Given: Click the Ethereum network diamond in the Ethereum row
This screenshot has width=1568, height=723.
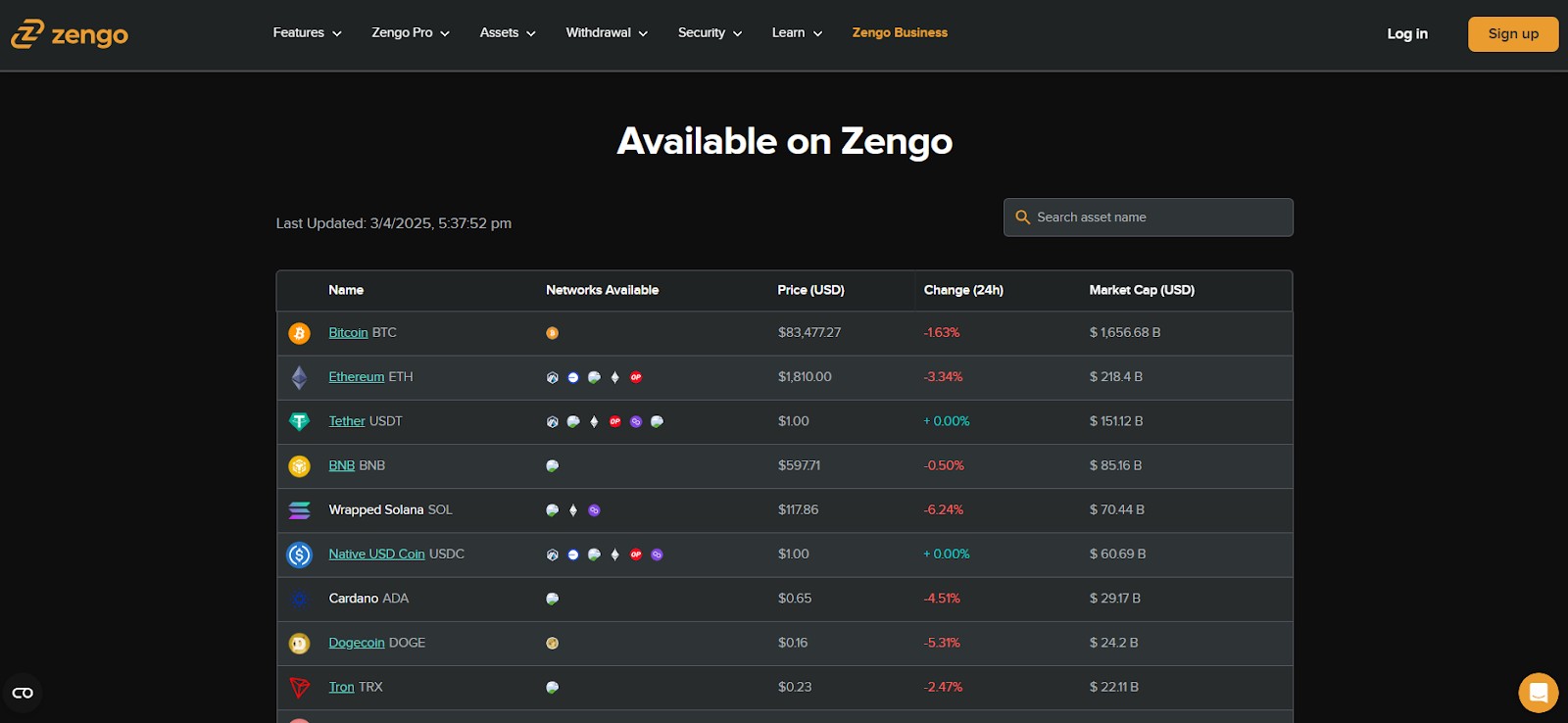Looking at the screenshot, I should [615, 377].
